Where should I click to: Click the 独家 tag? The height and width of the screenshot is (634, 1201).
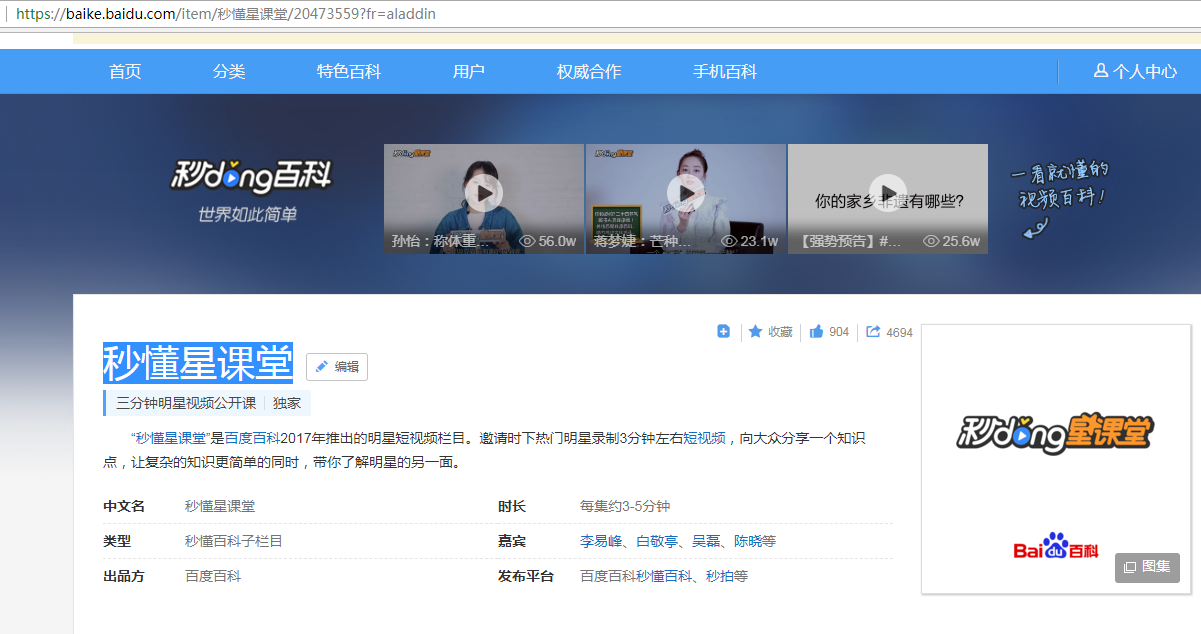click(287, 403)
